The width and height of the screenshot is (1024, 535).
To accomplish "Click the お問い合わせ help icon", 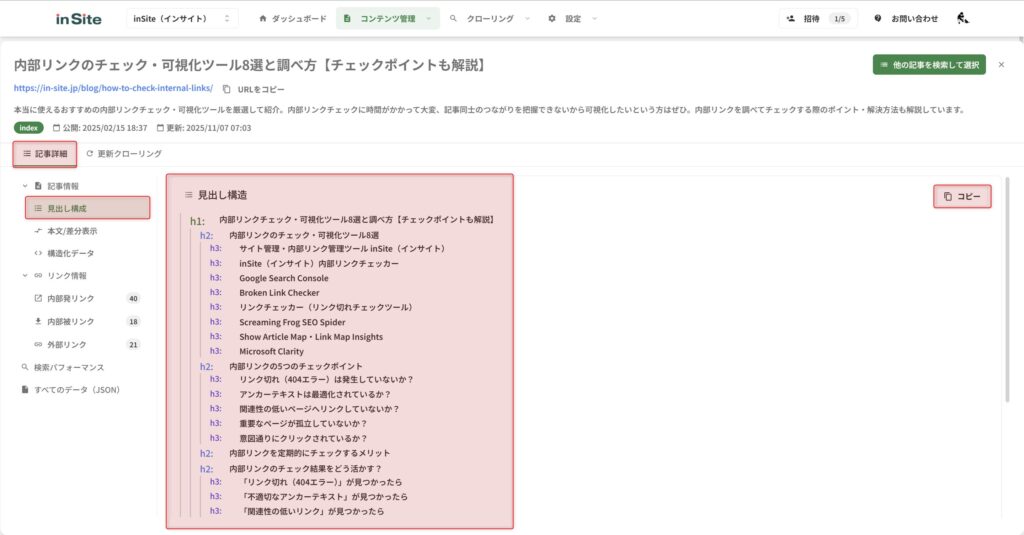I will tap(878, 19).
